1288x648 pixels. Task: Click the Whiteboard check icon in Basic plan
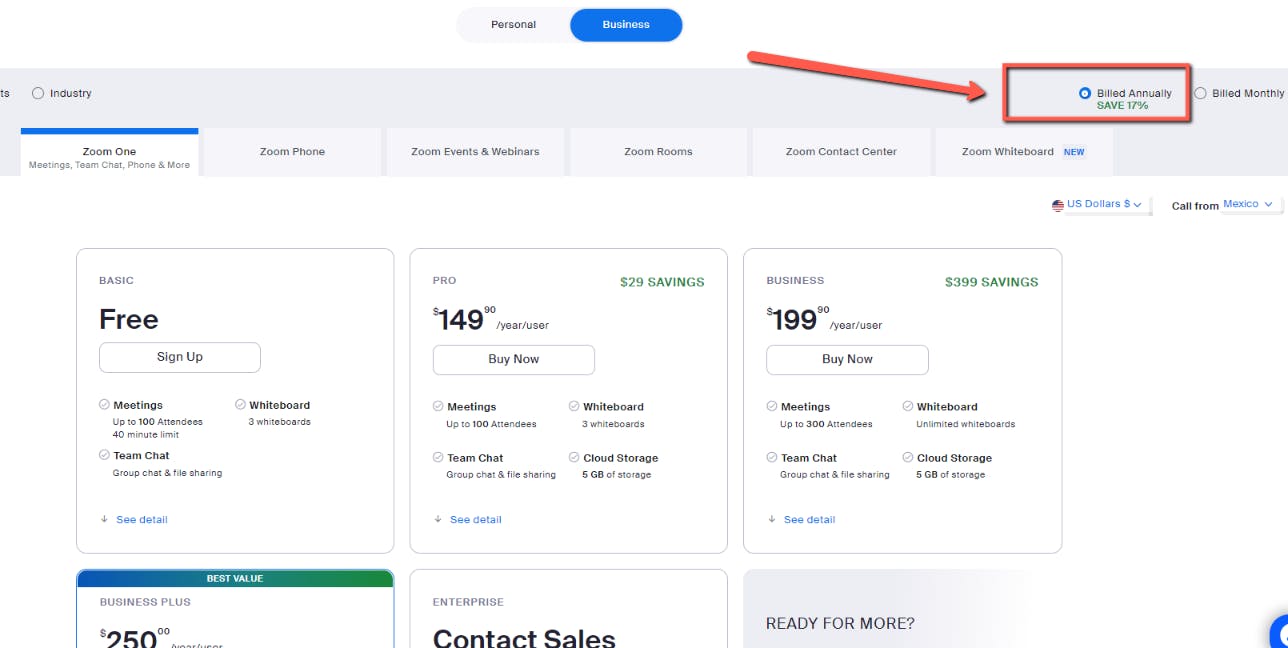(240, 405)
